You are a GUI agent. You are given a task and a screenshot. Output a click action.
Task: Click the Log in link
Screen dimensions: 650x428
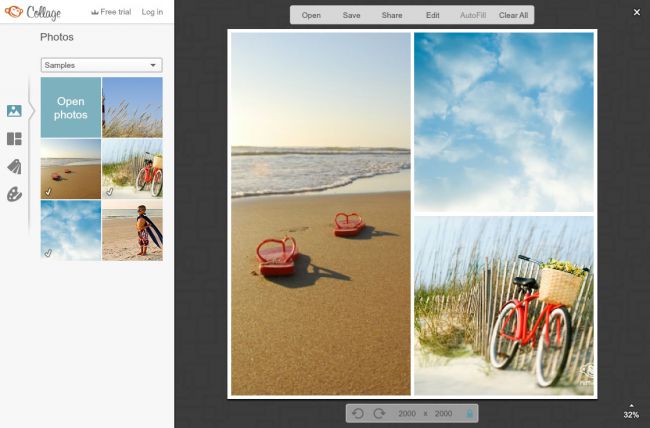pyautogui.click(x=152, y=12)
